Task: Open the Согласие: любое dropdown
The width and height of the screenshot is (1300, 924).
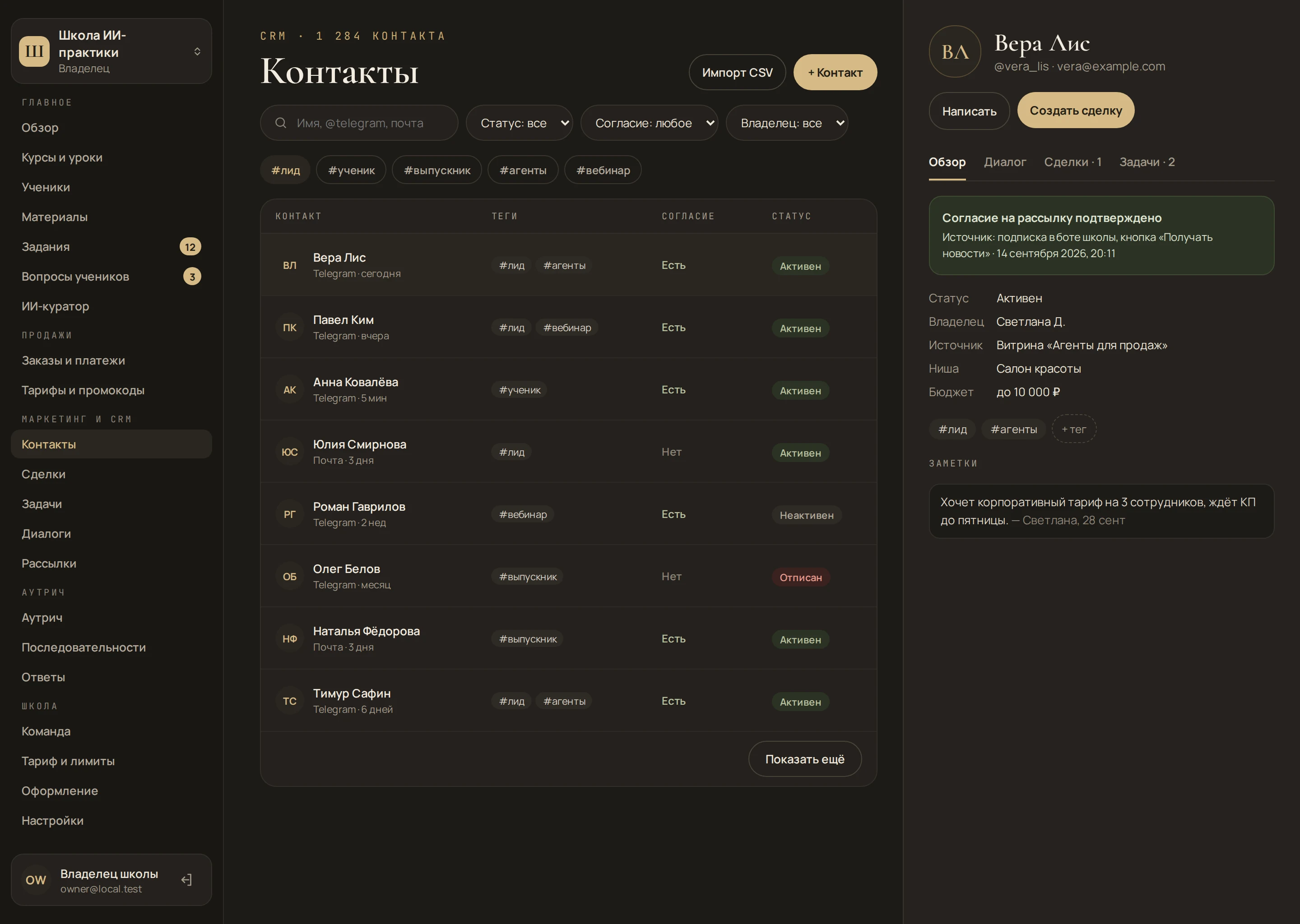Action: pos(650,123)
